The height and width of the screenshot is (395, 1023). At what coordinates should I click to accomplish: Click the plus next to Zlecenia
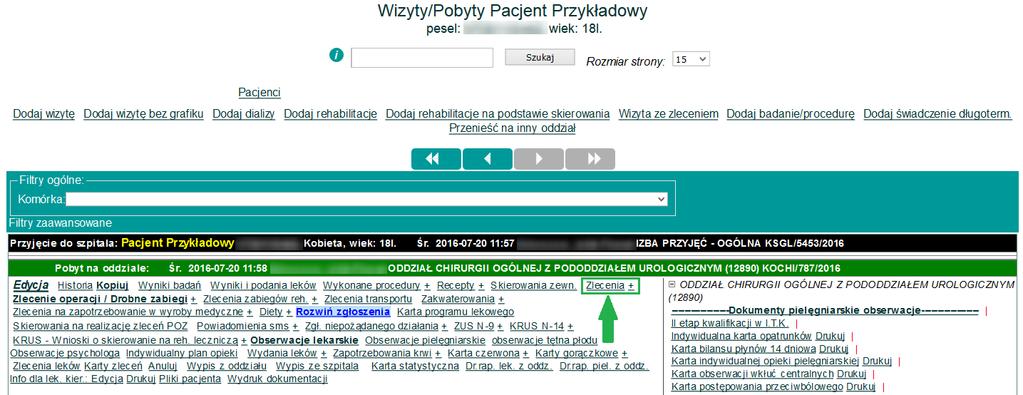point(631,285)
